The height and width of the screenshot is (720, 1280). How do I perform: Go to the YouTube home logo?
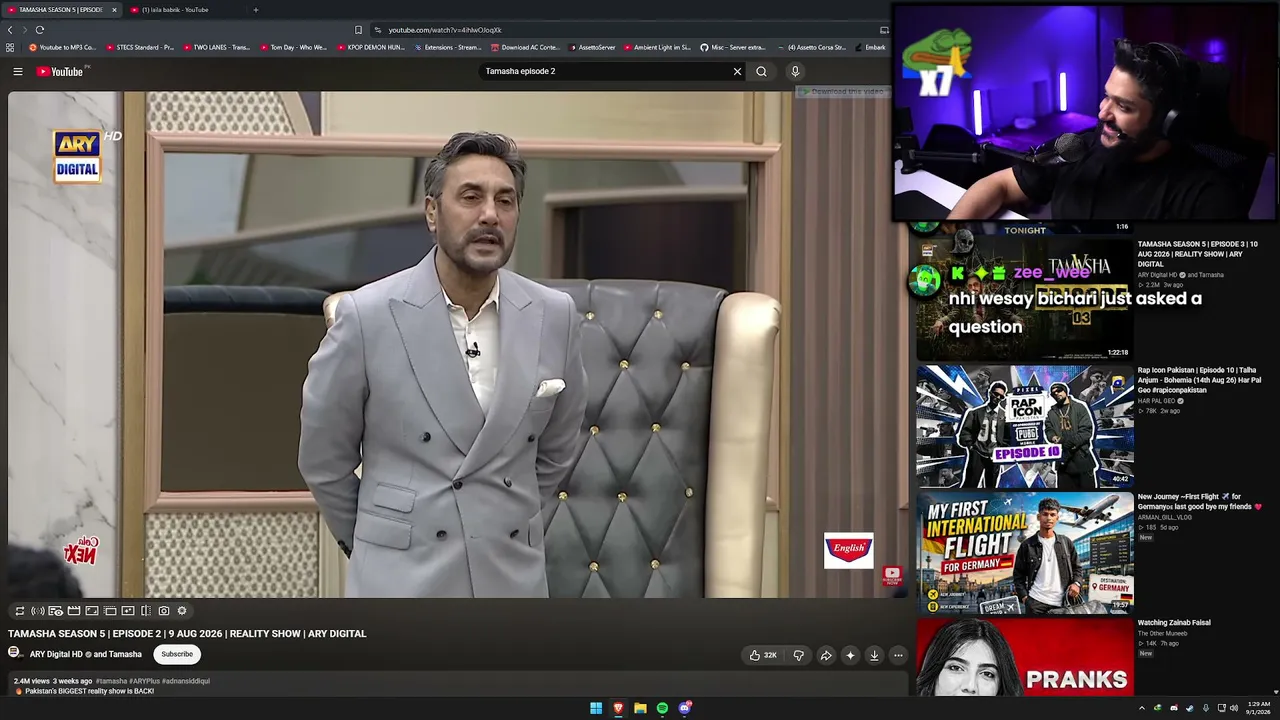(61, 72)
